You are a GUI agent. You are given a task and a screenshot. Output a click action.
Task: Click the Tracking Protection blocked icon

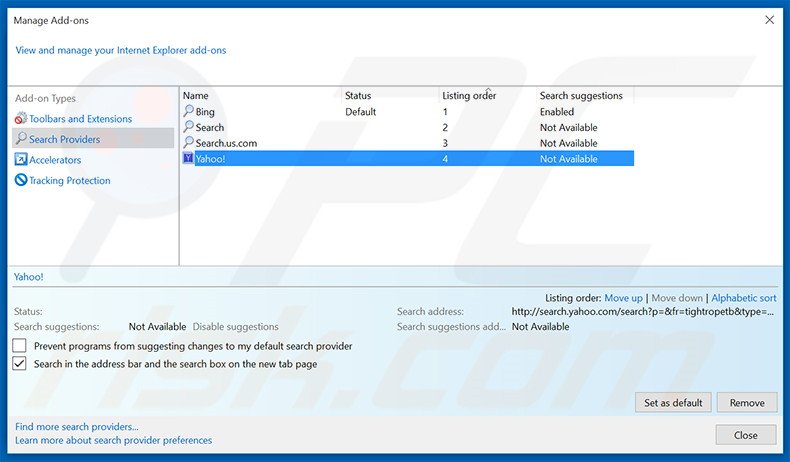(21, 180)
